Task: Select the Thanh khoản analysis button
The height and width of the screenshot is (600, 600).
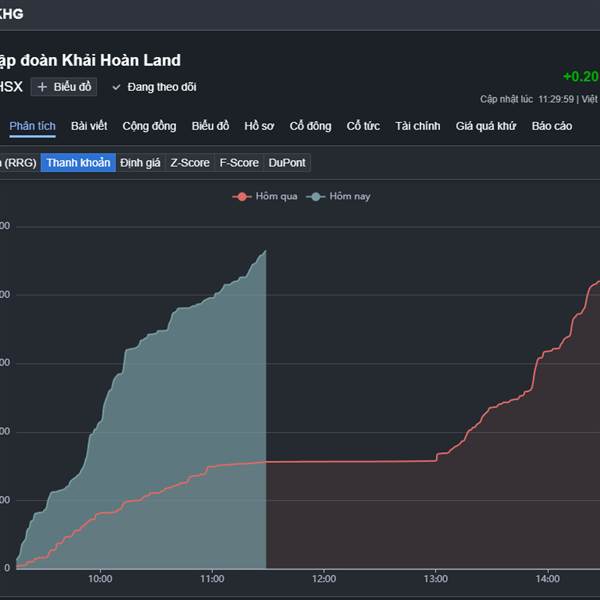Action: coord(78,162)
